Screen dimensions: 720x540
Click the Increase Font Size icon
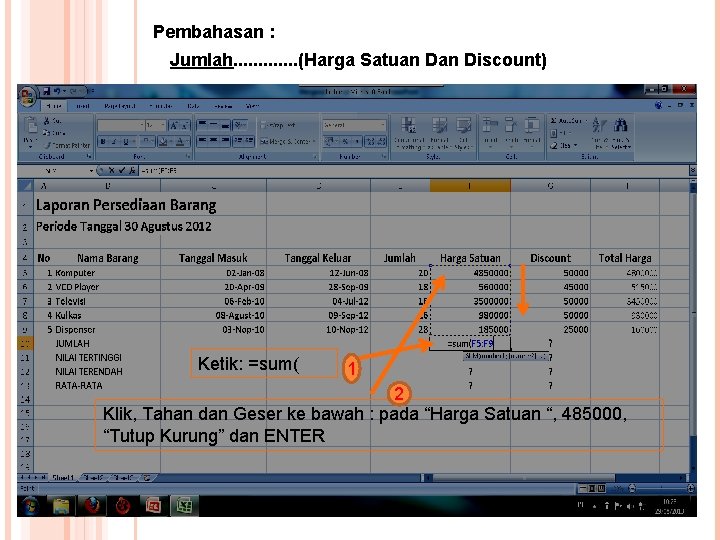174,125
